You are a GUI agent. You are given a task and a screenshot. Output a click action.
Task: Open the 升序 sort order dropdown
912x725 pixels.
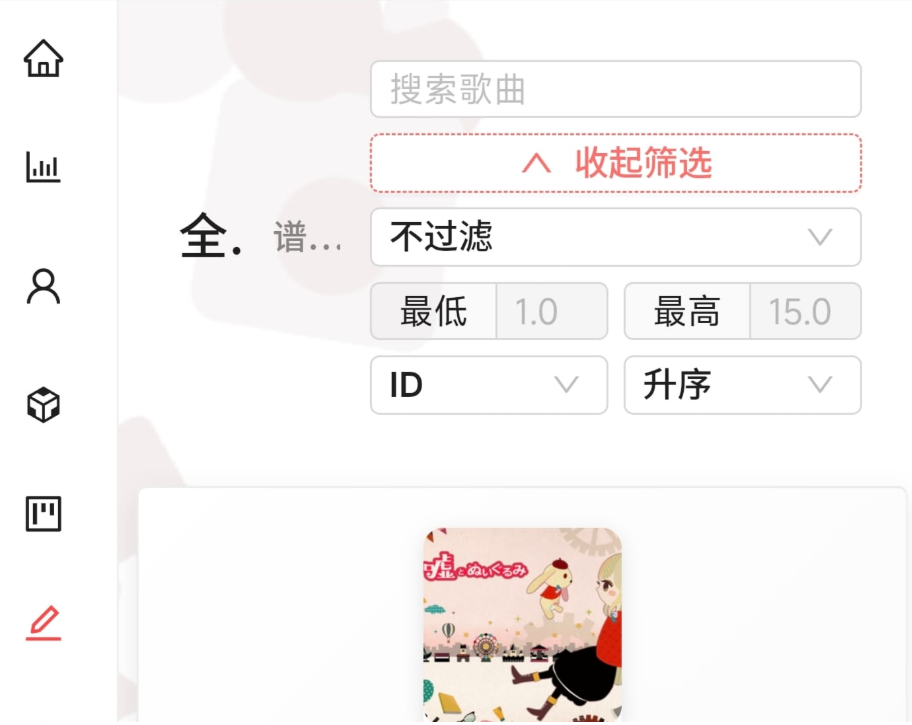(743, 385)
